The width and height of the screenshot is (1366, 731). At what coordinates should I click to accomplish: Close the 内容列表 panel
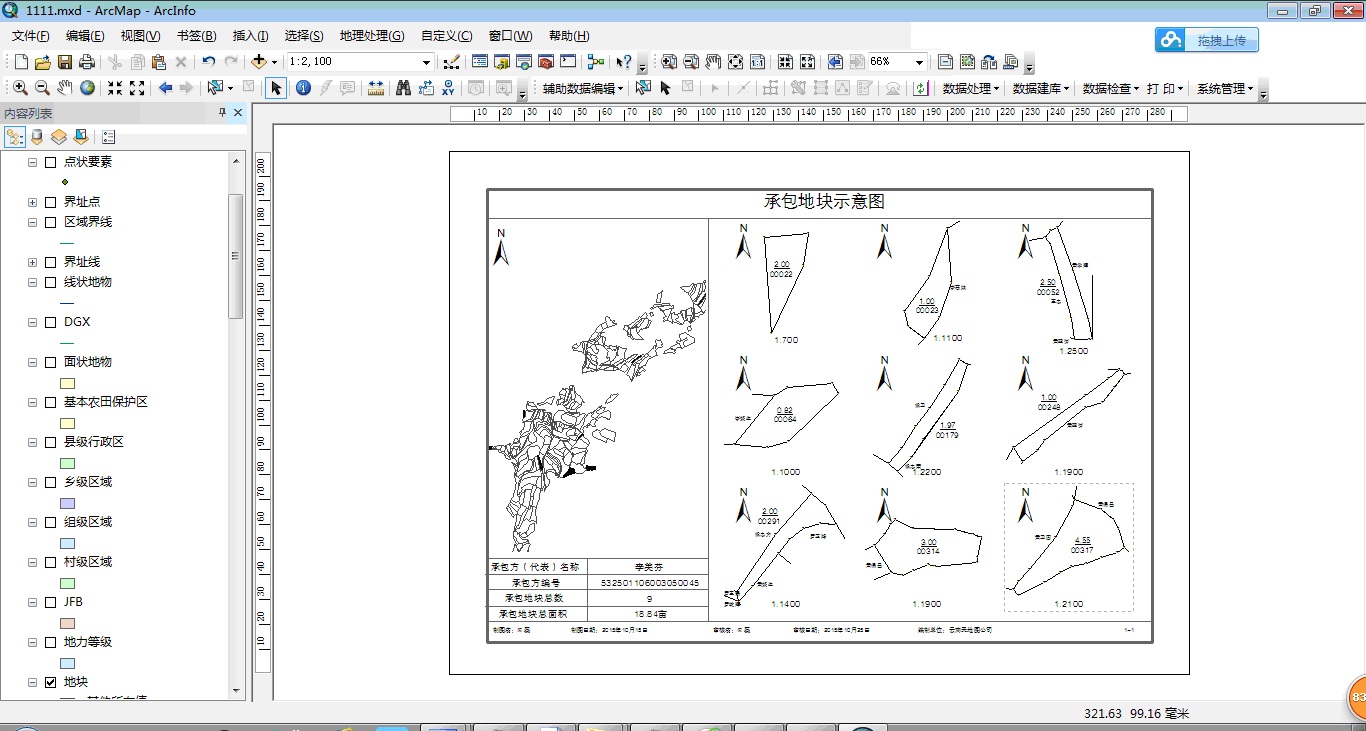238,113
